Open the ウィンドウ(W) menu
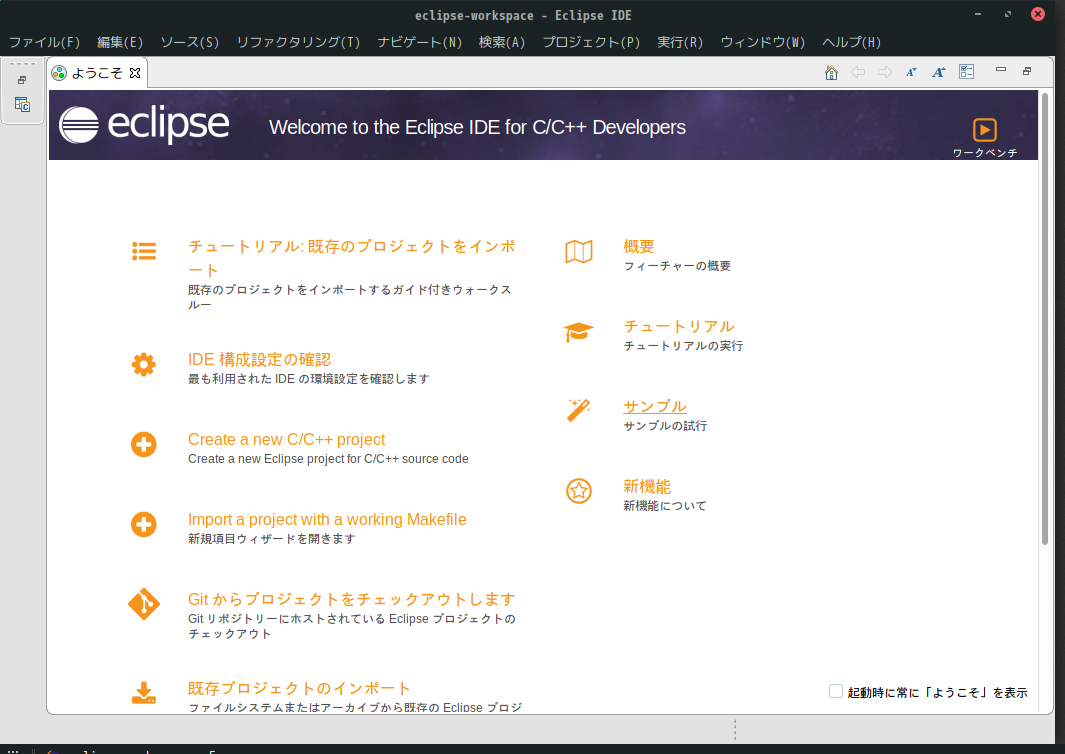This screenshot has height=754, width=1065. [763, 42]
